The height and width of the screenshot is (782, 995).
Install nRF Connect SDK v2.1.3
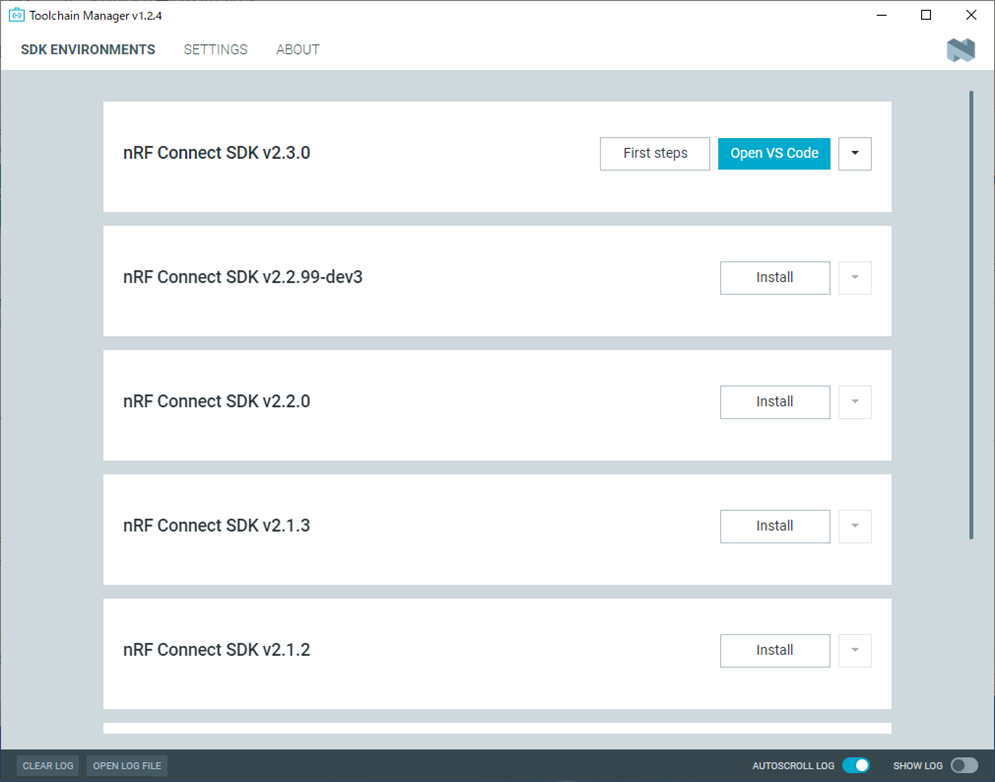point(775,527)
